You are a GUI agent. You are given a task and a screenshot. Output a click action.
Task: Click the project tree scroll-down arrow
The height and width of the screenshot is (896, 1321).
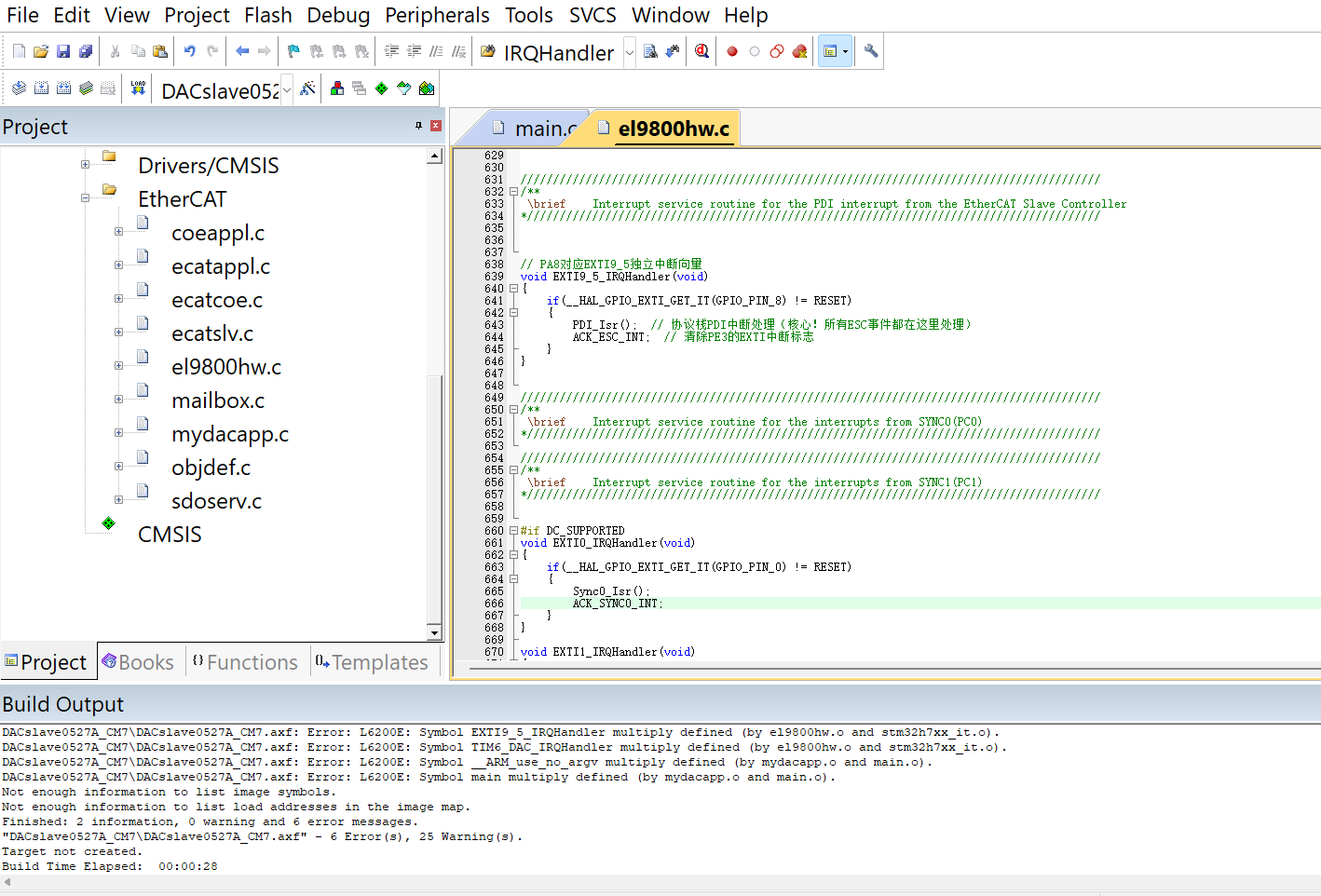(x=434, y=632)
